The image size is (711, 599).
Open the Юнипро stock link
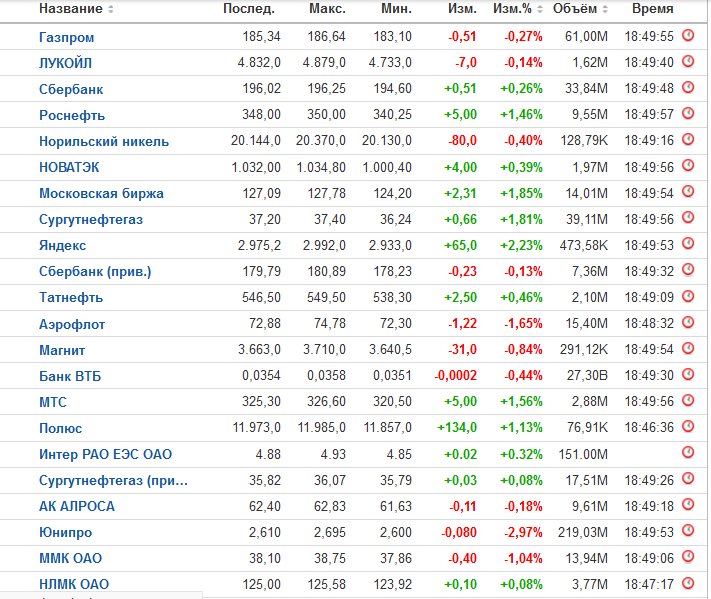(65, 532)
